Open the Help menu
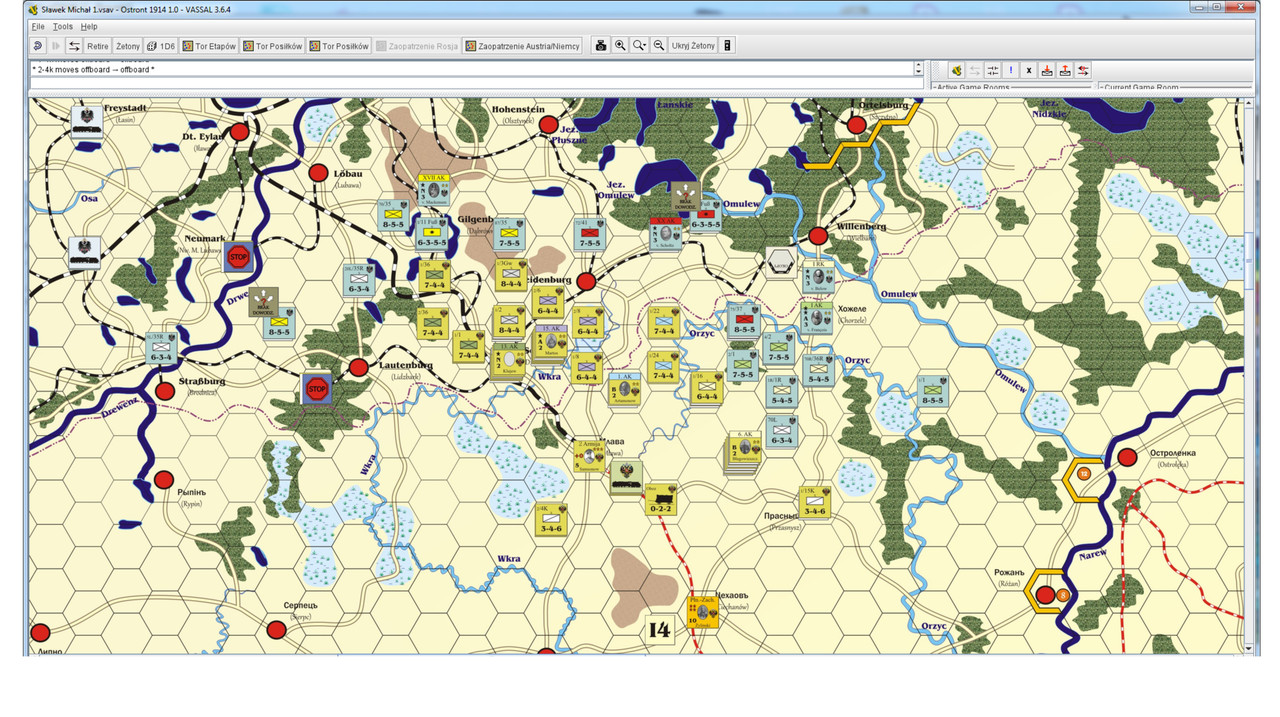 point(89,26)
